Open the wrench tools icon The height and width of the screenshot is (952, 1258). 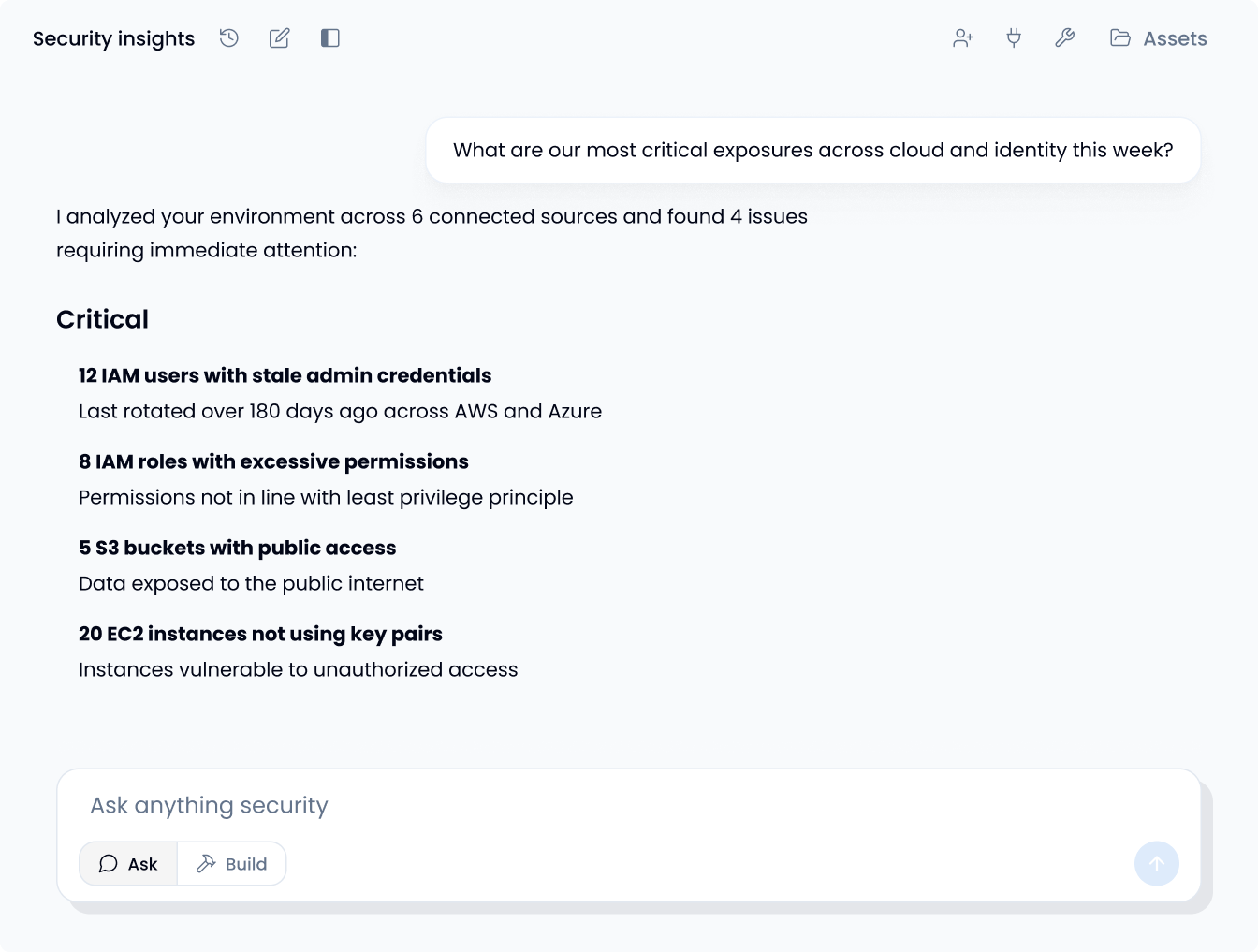pyautogui.click(x=1064, y=38)
